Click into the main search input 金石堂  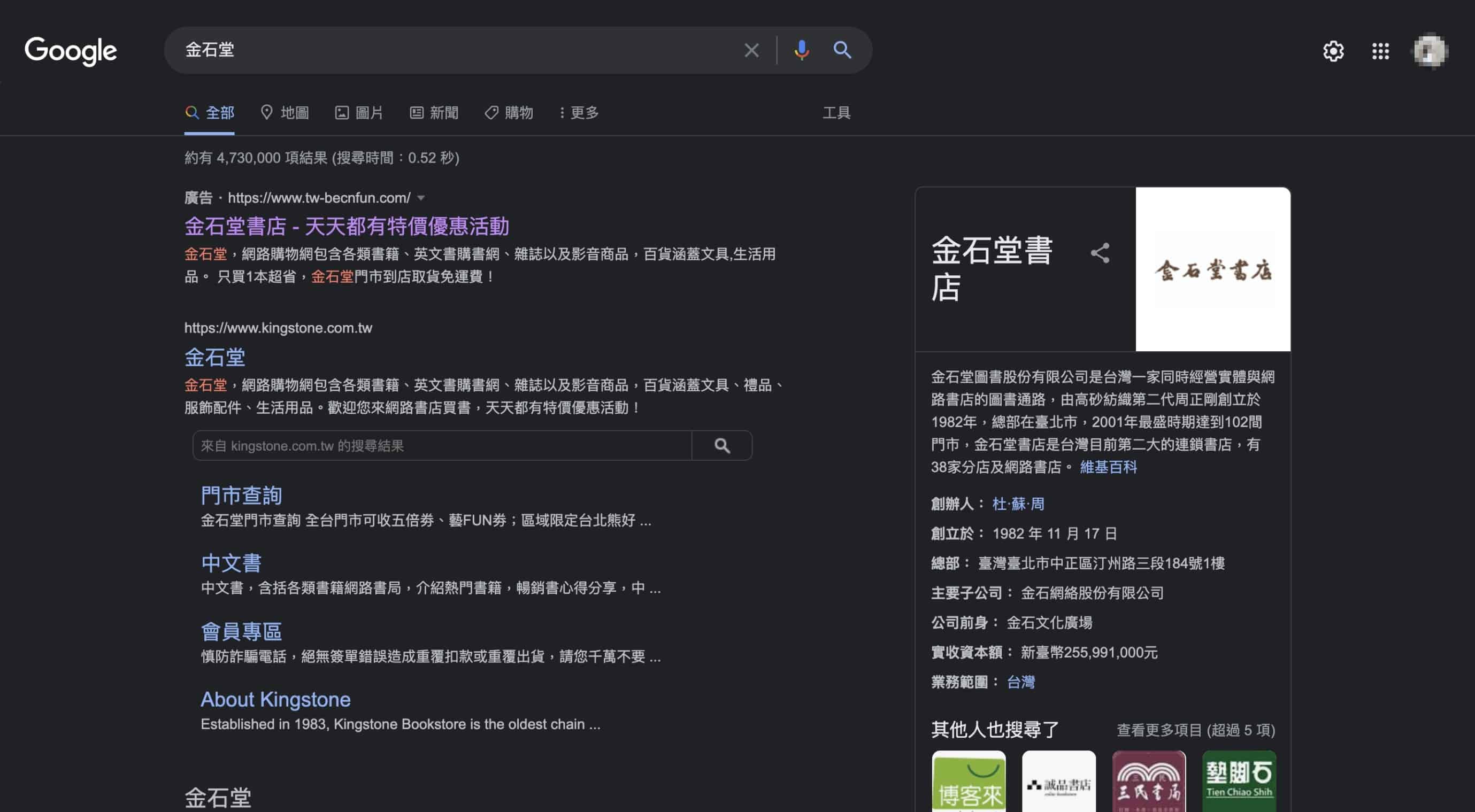458,50
